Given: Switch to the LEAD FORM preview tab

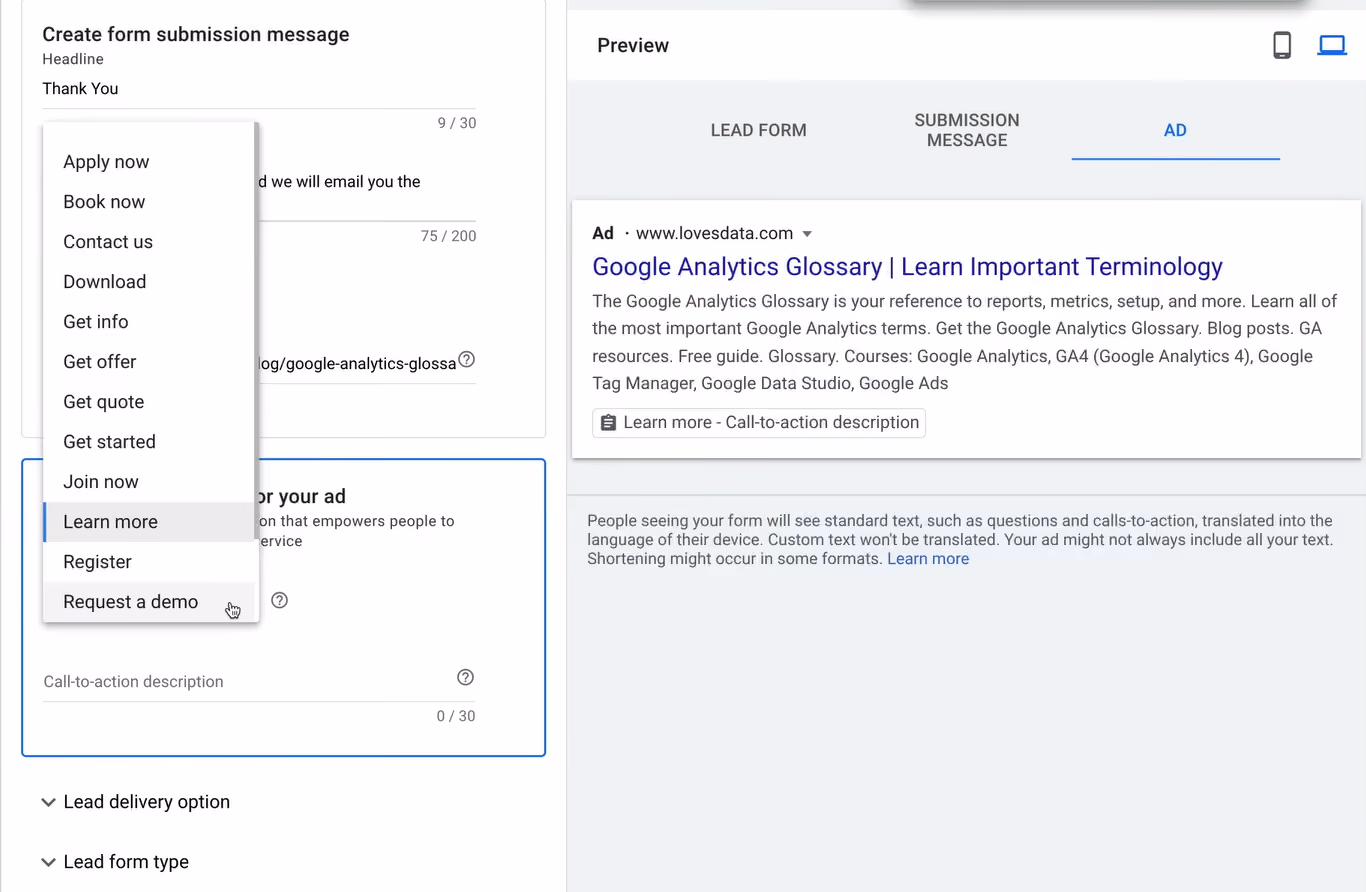Looking at the screenshot, I should tap(758, 130).
